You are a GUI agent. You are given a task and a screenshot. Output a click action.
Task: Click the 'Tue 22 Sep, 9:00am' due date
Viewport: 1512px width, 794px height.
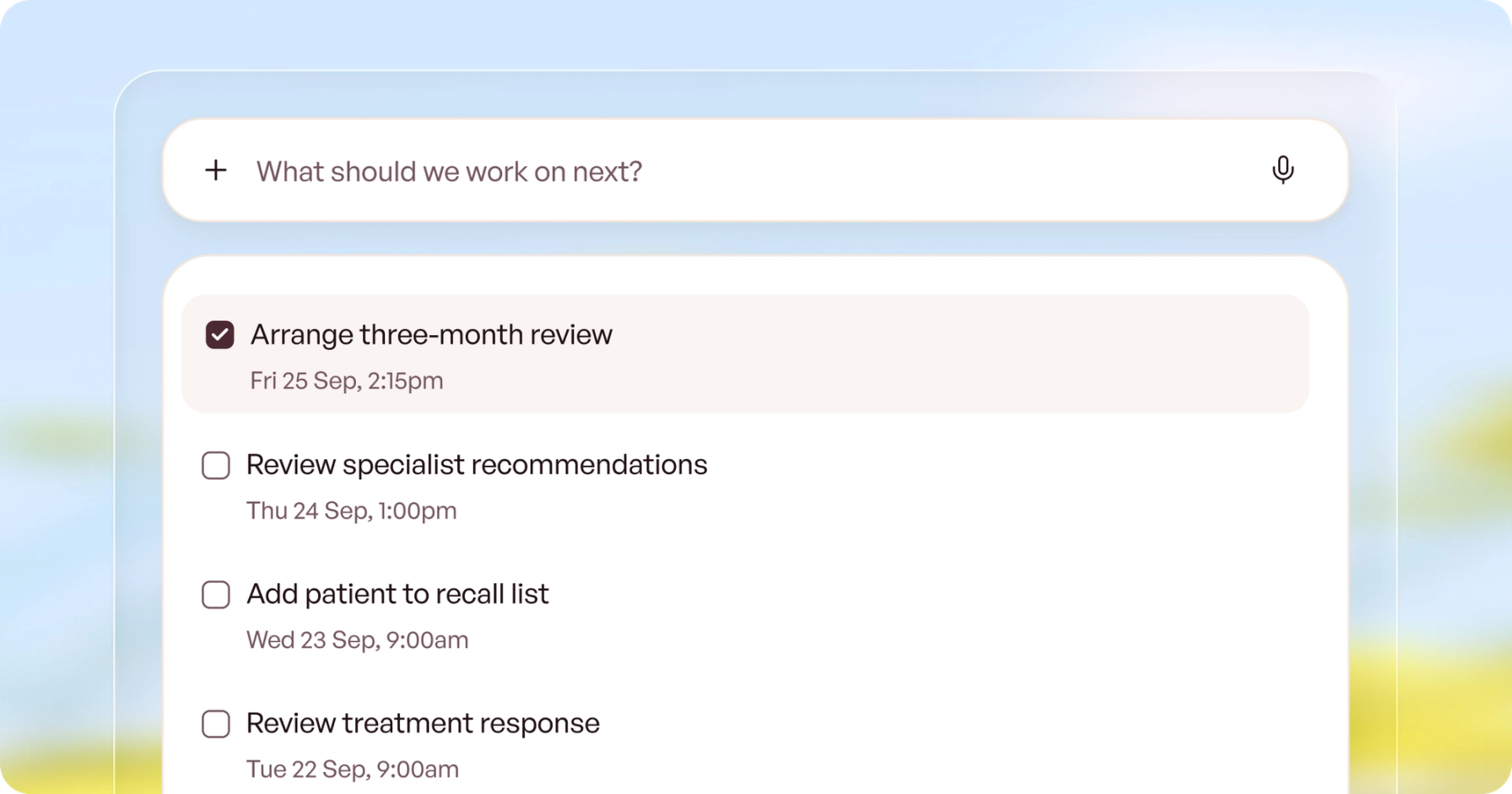click(x=353, y=769)
